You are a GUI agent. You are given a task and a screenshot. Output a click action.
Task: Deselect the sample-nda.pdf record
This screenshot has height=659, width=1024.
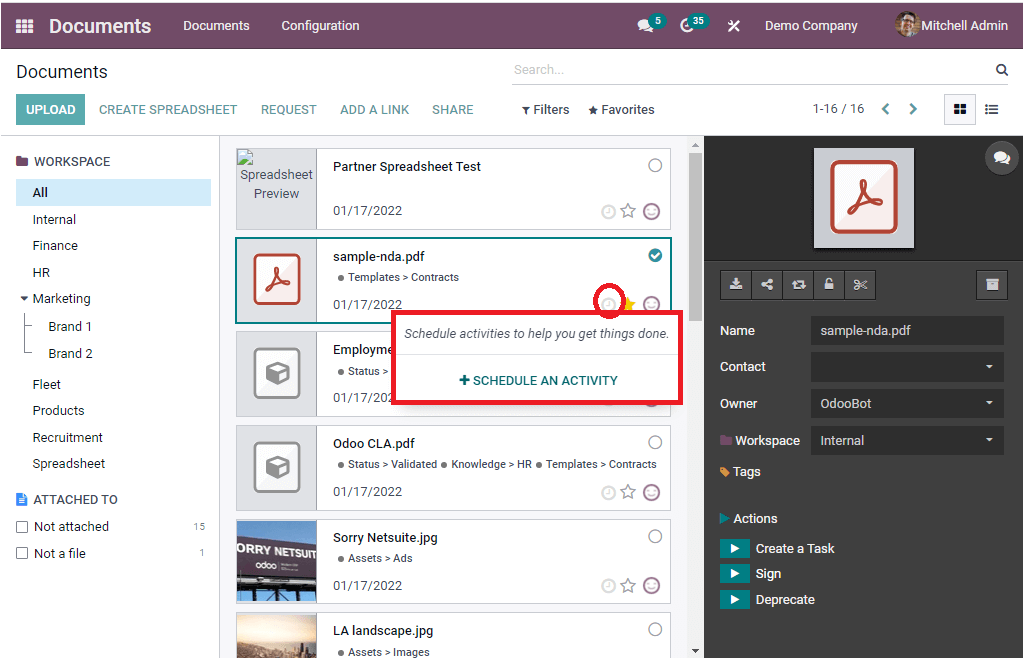click(655, 255)
